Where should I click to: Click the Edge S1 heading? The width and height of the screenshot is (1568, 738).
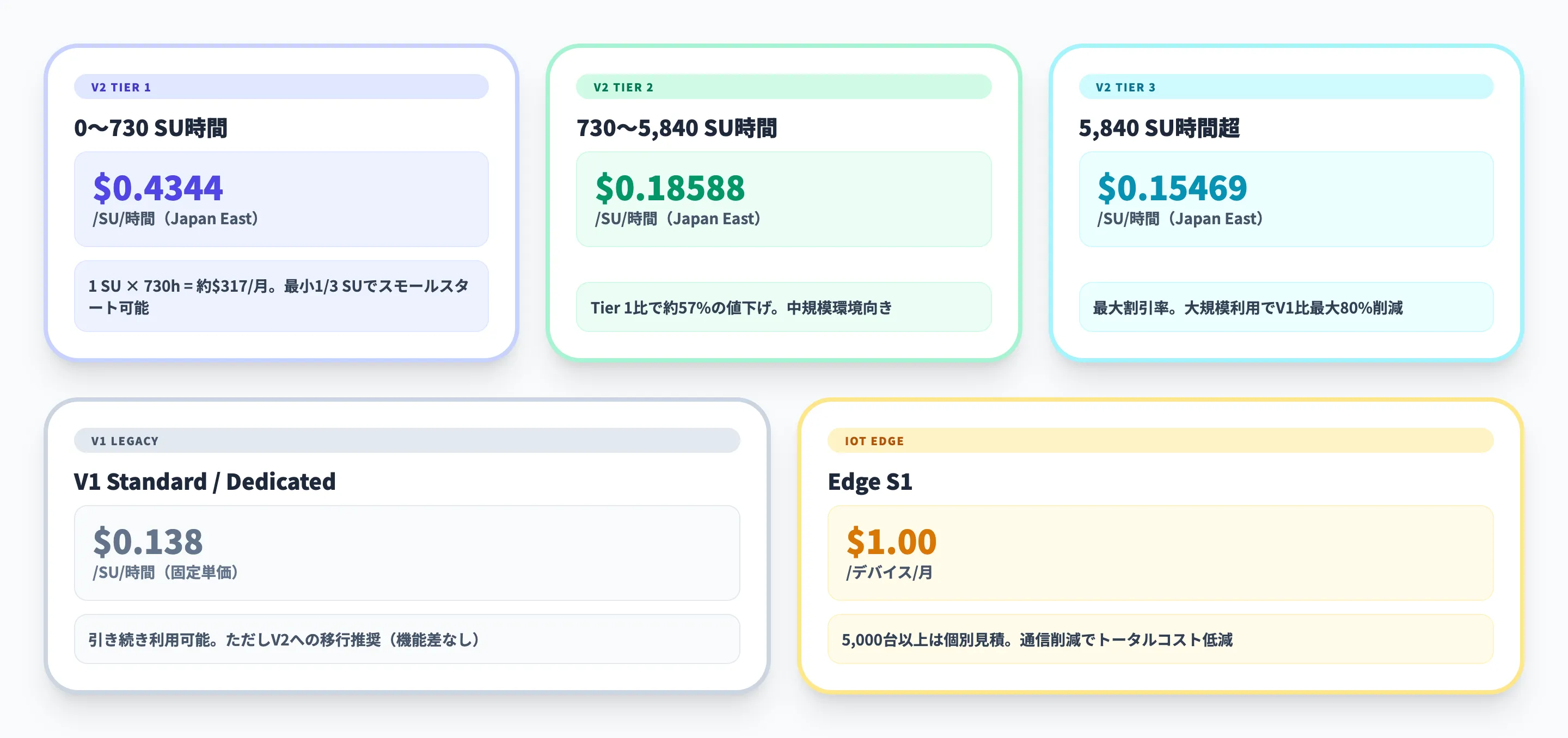(872, 481)
